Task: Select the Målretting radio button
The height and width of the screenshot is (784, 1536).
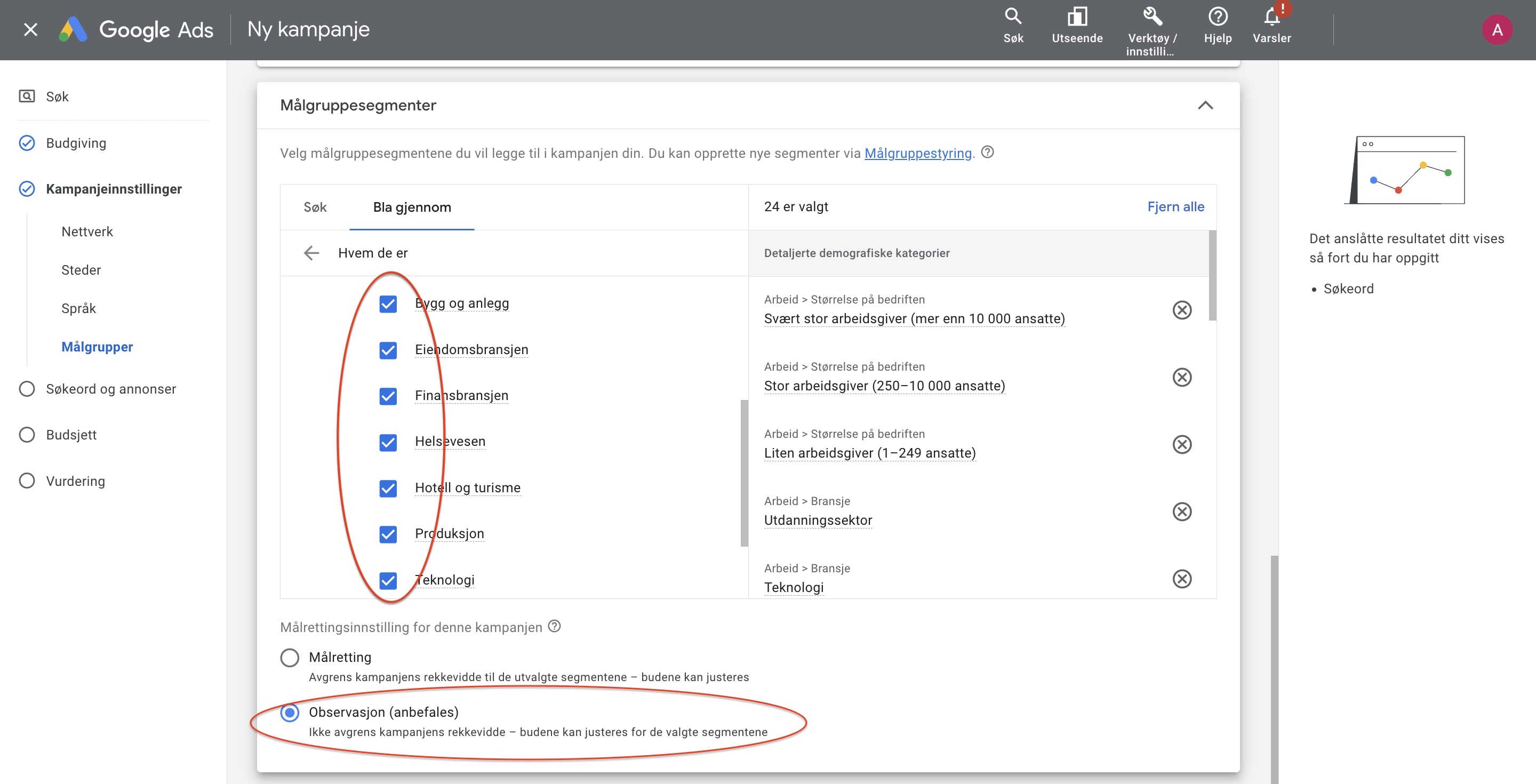Action: (290, 658)
